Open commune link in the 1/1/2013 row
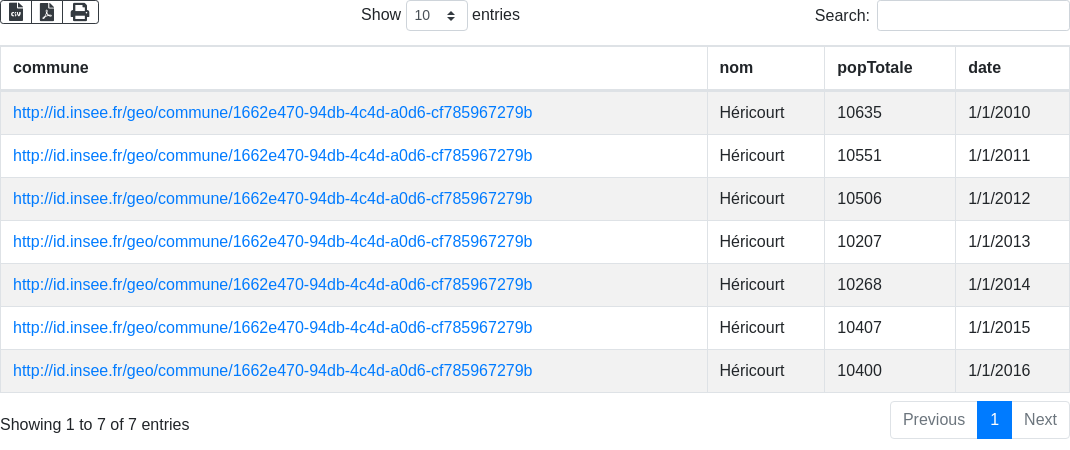The image size is (1070, 450). 272,242
